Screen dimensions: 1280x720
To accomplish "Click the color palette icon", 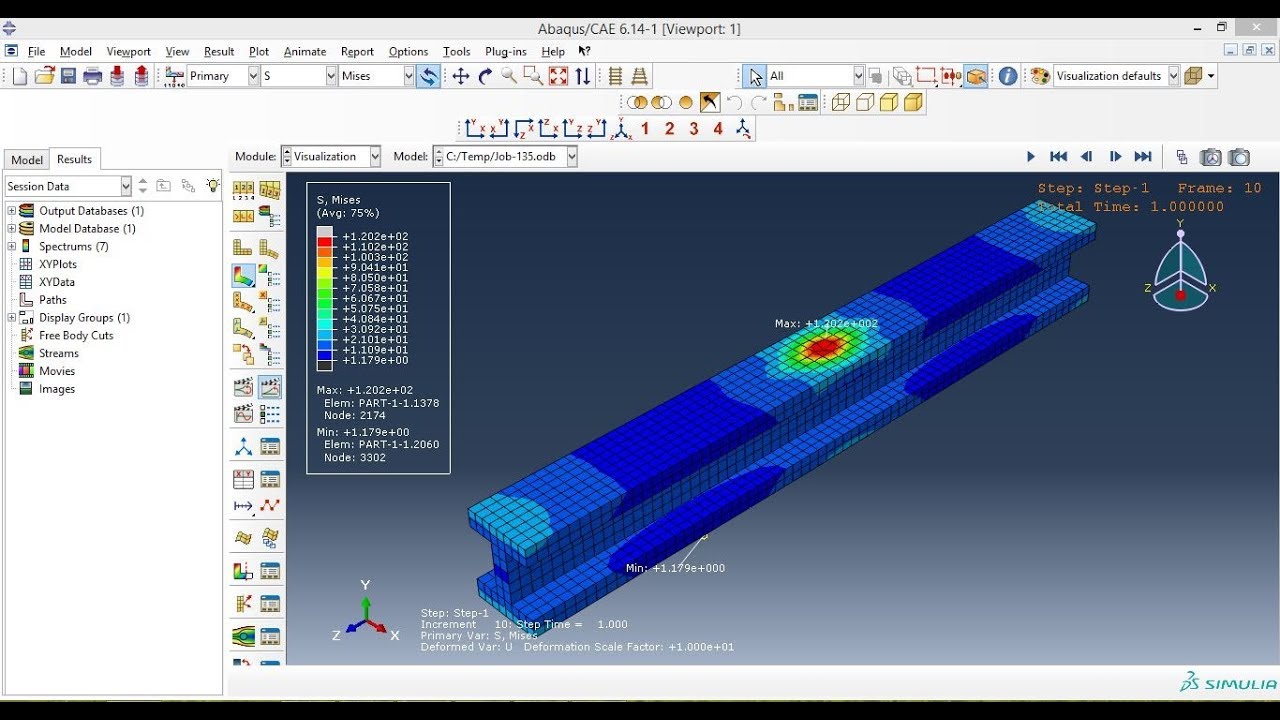I will [1040, 76].
